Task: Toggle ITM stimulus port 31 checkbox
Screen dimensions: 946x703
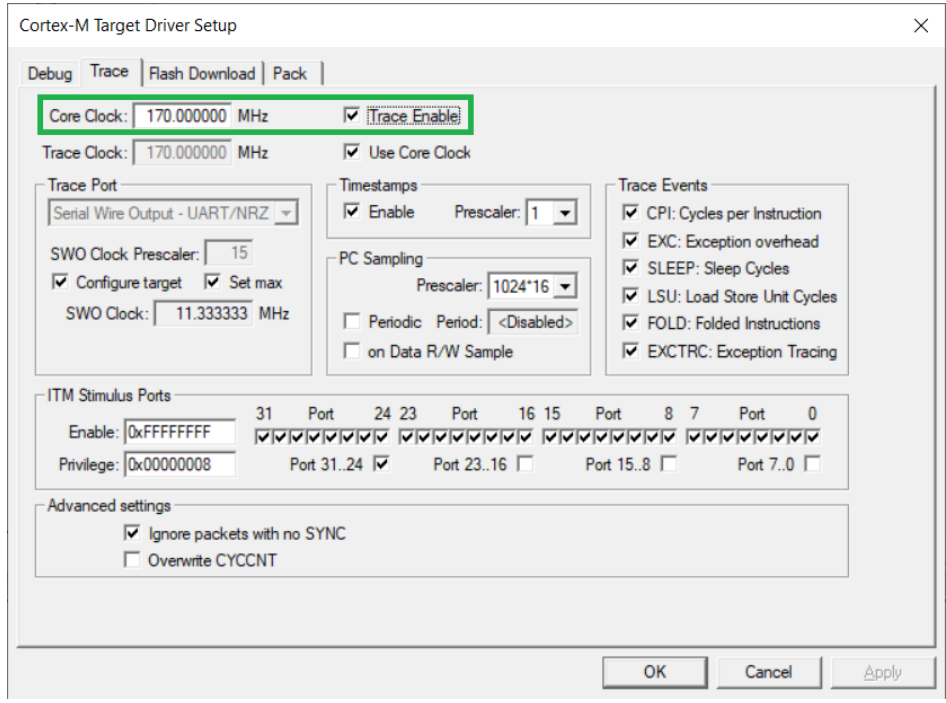Action: pos(262,437)
